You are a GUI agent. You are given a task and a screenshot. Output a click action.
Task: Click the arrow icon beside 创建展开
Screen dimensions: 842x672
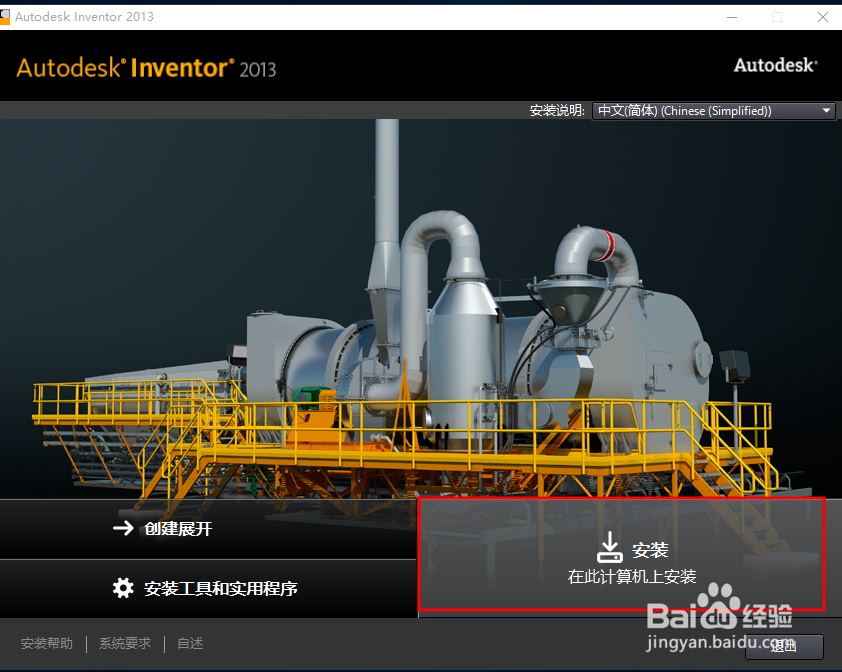(x=123, y=528)
